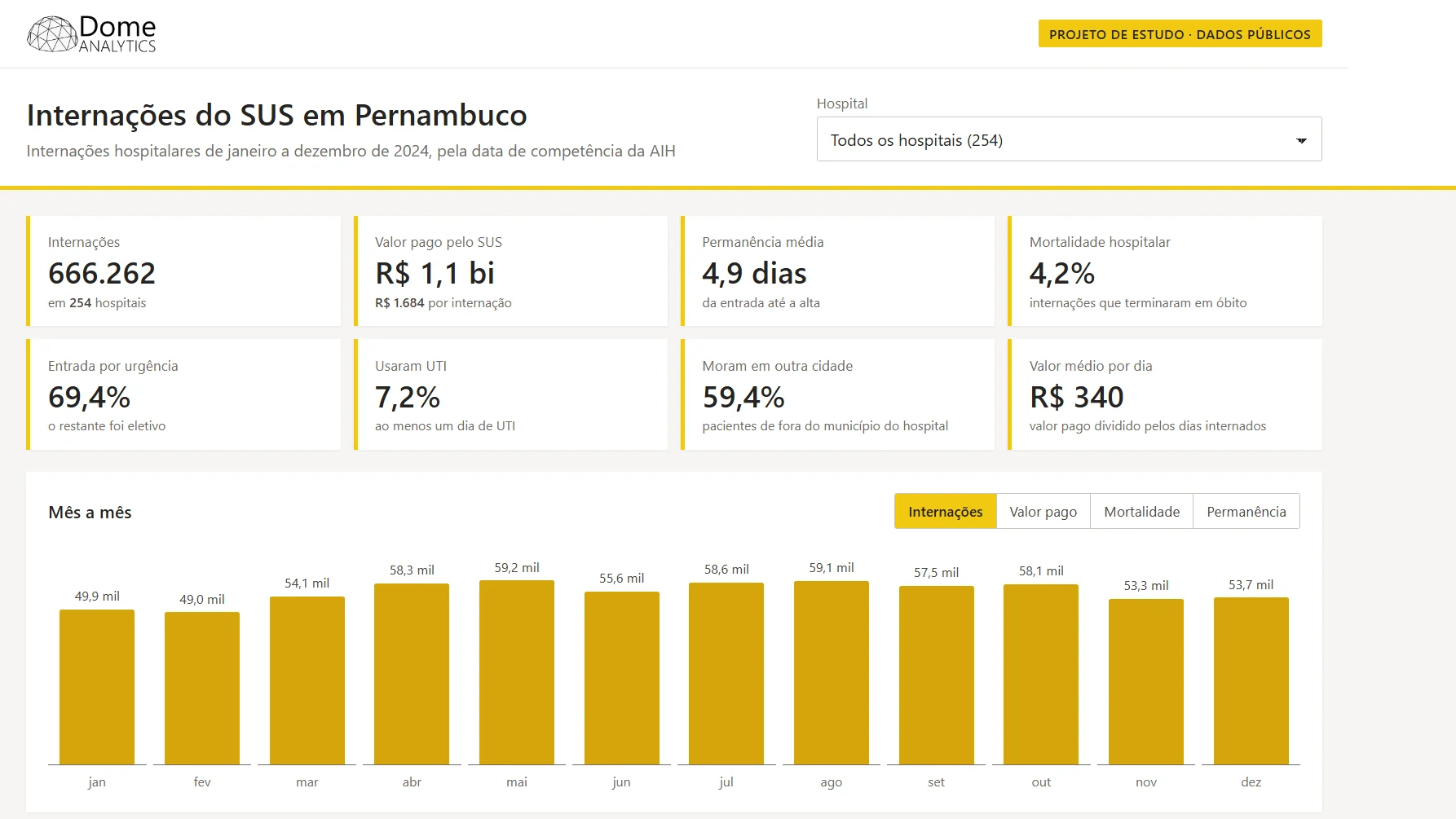Screen dimensions: 1456x819
Task: Switch to the Valor pago tab
Action: tap(1043, 511)
